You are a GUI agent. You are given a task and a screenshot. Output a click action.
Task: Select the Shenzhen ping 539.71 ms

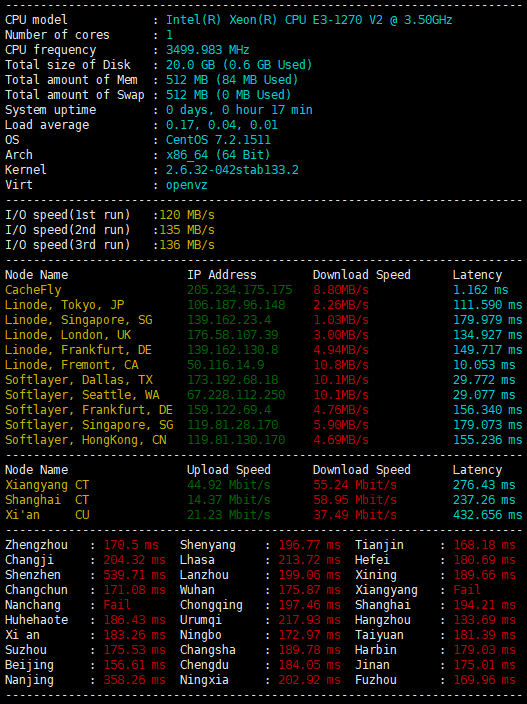click(135, 575)
